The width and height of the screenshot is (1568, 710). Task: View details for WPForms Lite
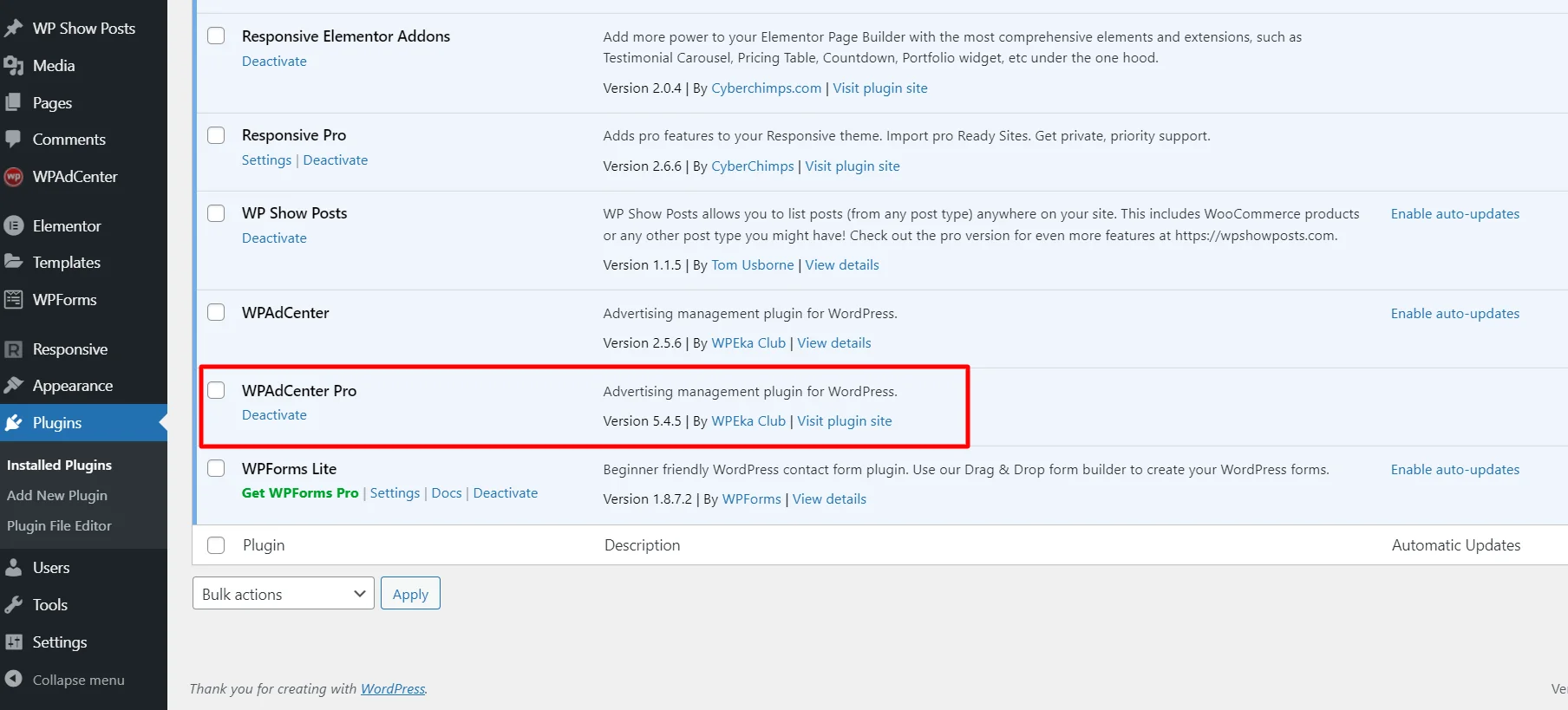tap(829, 498)
